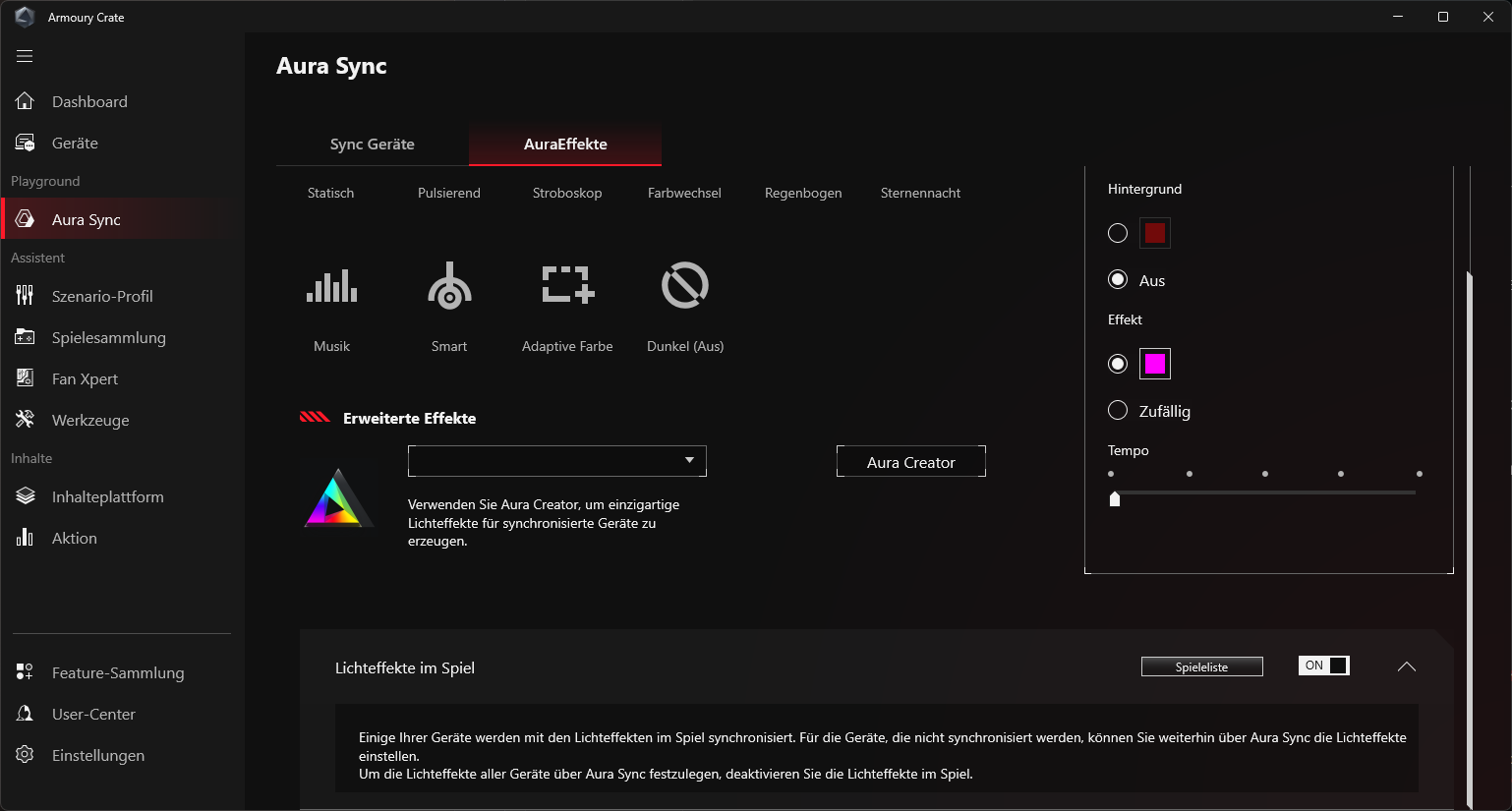The image size is (1512, 811).
Task: Select the Hintergrund Aus radio button
Action: click(x=1118, y=279)
